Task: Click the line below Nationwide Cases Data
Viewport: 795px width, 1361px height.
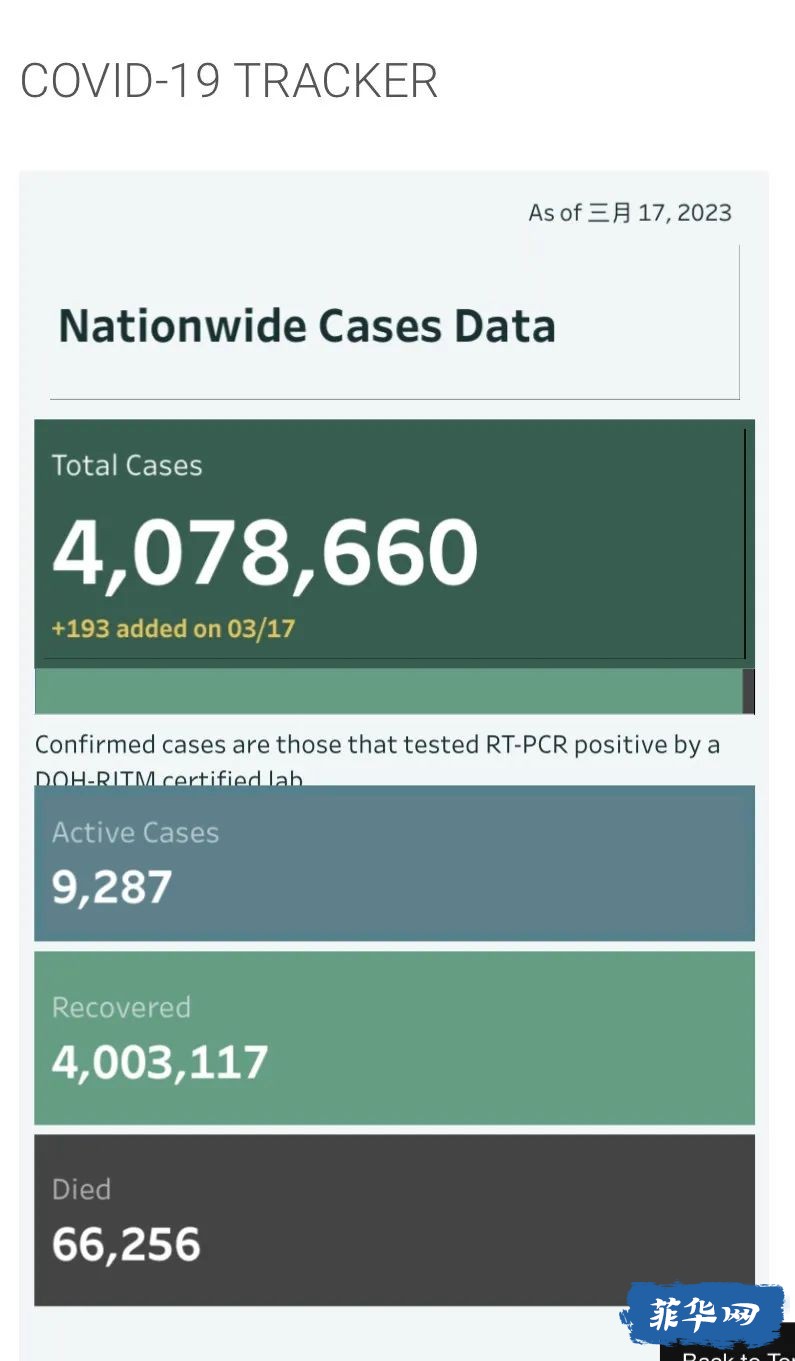Action: (x=394, y=399)
